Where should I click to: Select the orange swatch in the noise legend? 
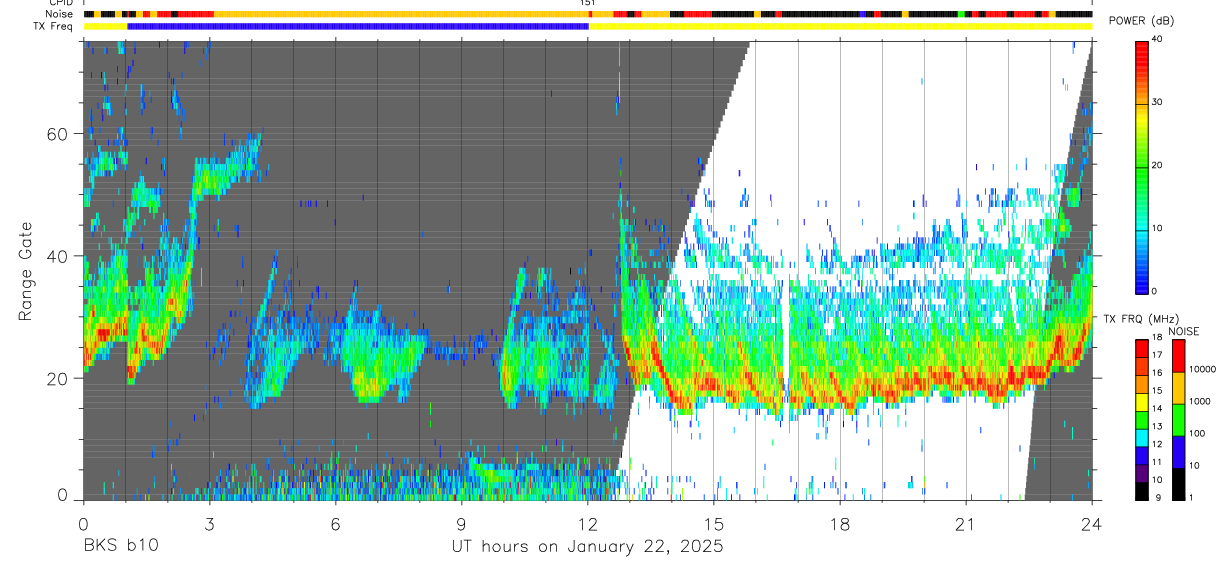coord(1179,387)
